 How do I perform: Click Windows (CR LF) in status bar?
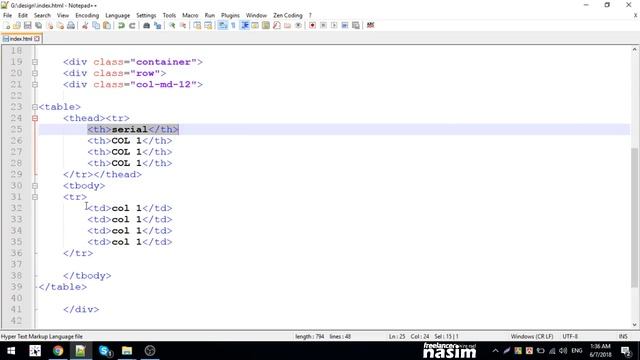tap(532, 336)
